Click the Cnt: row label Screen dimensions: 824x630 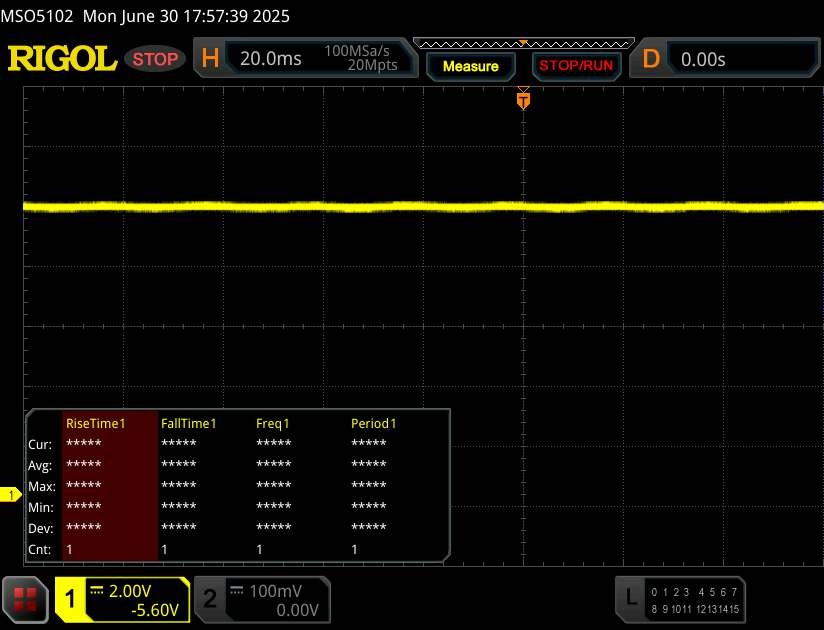pyautogui.click(x=39, y=550)
